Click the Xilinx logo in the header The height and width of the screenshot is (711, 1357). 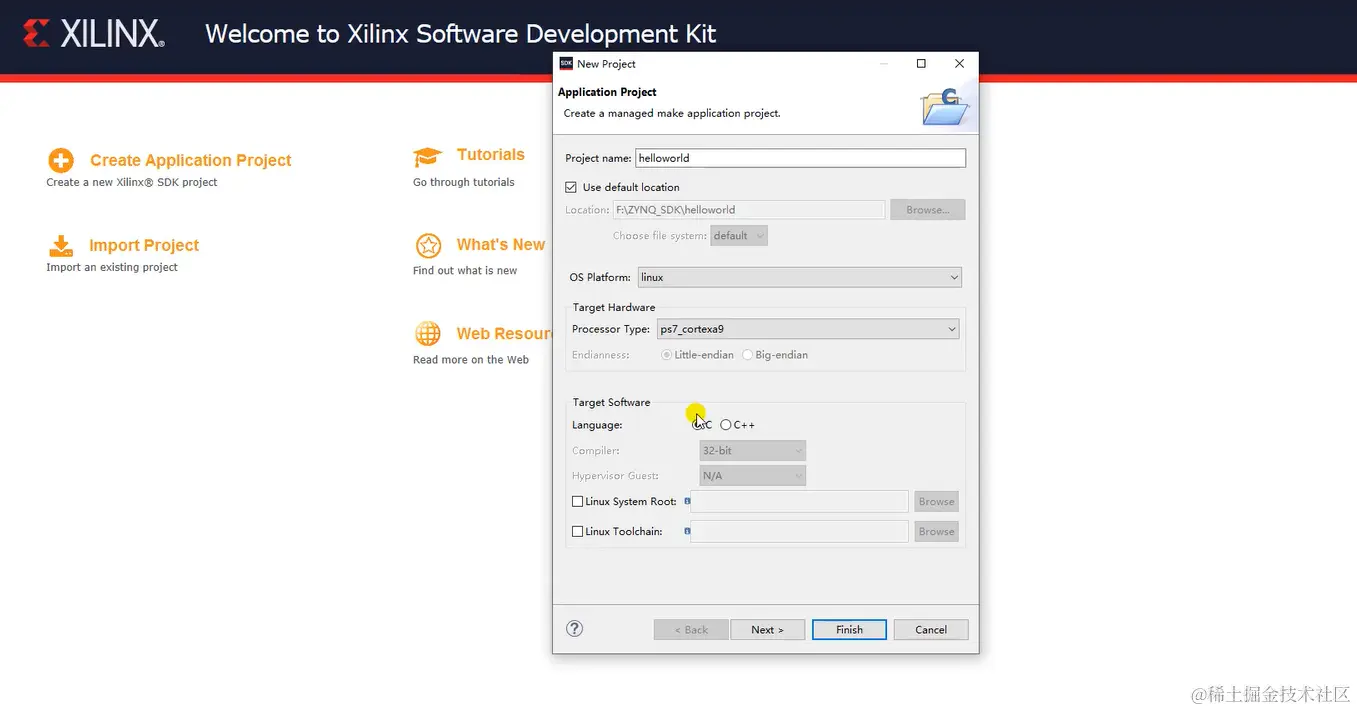pyautogui.click(x=94, y=34)
